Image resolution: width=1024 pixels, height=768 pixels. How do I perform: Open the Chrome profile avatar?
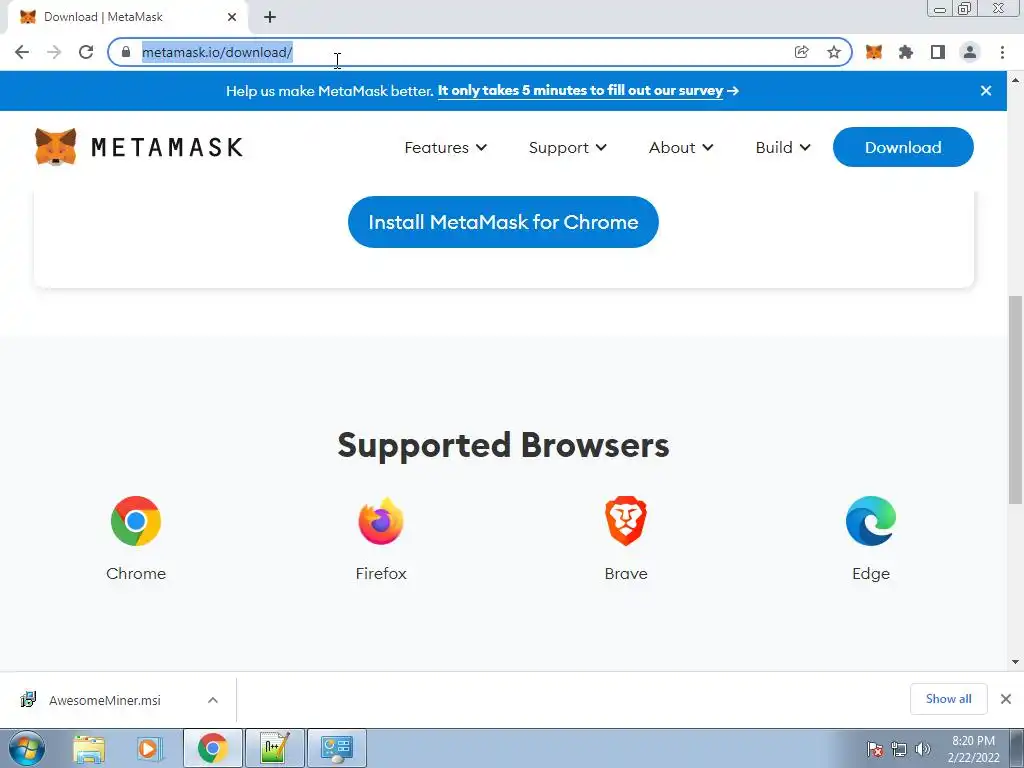(970, 52)
